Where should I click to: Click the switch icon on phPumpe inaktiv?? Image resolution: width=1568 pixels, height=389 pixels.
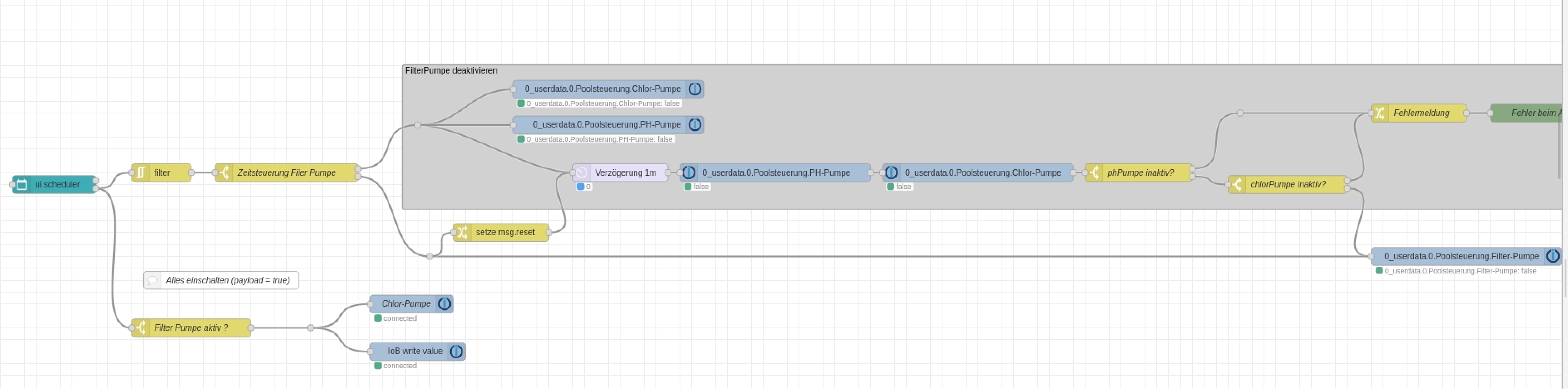[1094, 172]
